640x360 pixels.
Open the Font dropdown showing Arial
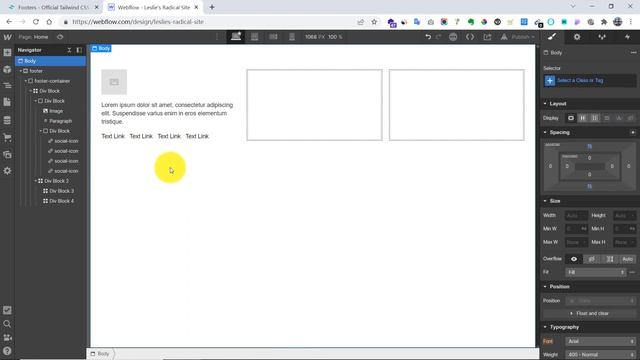pos(600,341)
